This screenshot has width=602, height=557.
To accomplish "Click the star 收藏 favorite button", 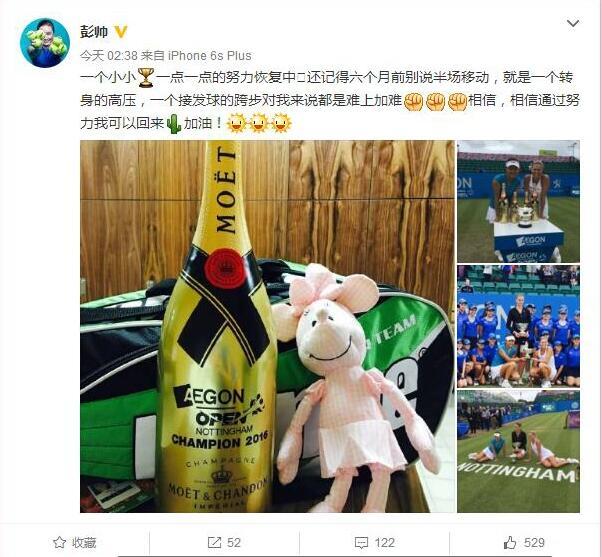I will click(75, 542).
